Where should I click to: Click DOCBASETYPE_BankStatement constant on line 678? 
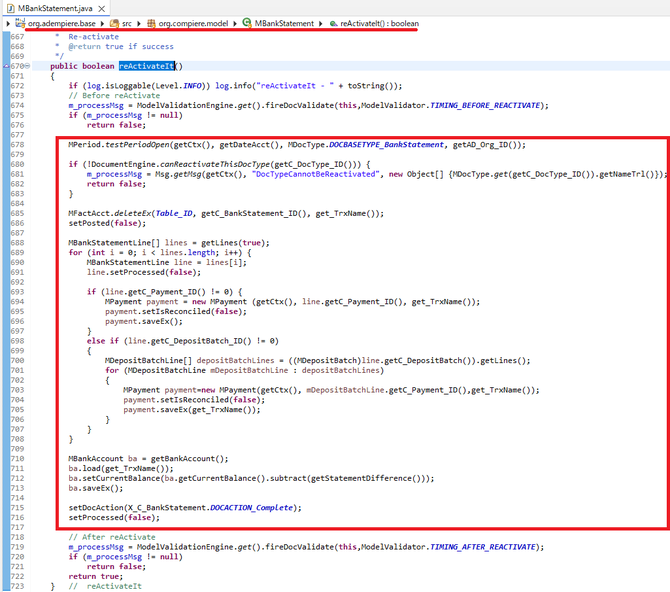pyautogui.click(x=386, y=144)
